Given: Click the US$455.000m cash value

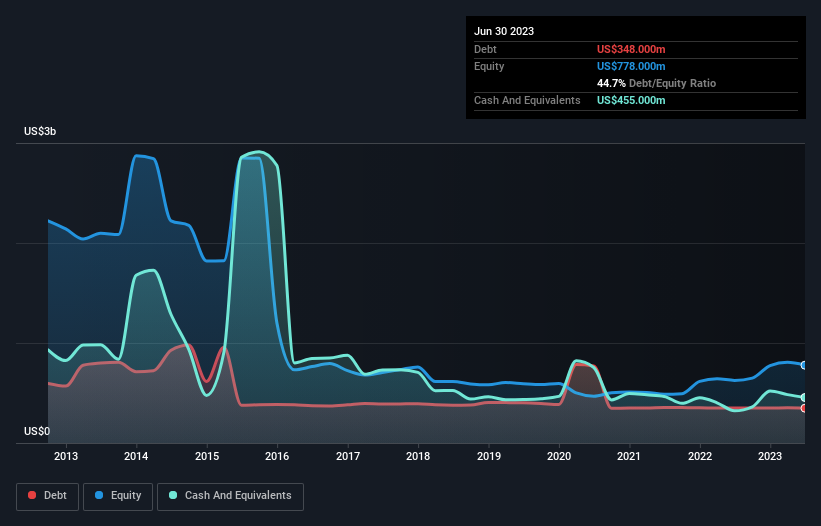Looking at the screenshot, I should coord(631,100).
